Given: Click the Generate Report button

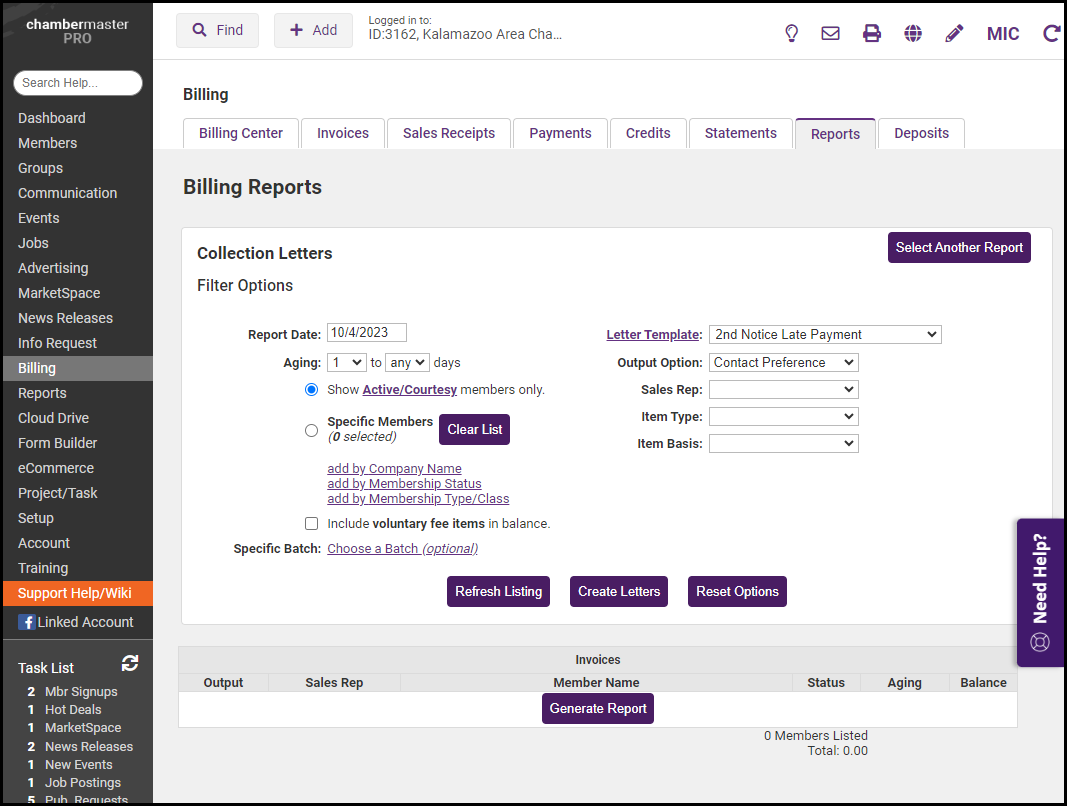Looking at the screenshot, I should [x=598, y=708].
